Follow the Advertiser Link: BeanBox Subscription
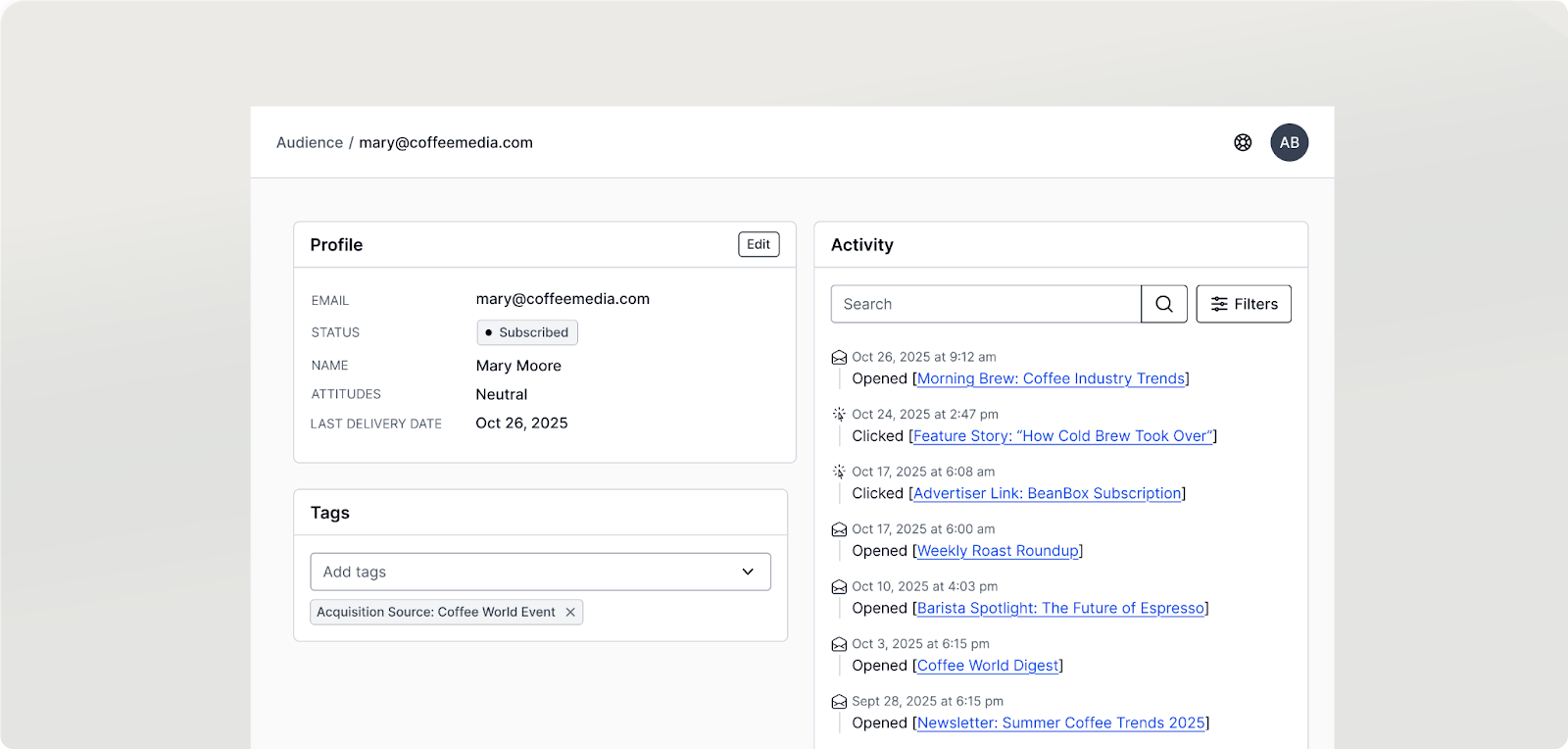This screenshot has height=749, width=1568. 1047,493
